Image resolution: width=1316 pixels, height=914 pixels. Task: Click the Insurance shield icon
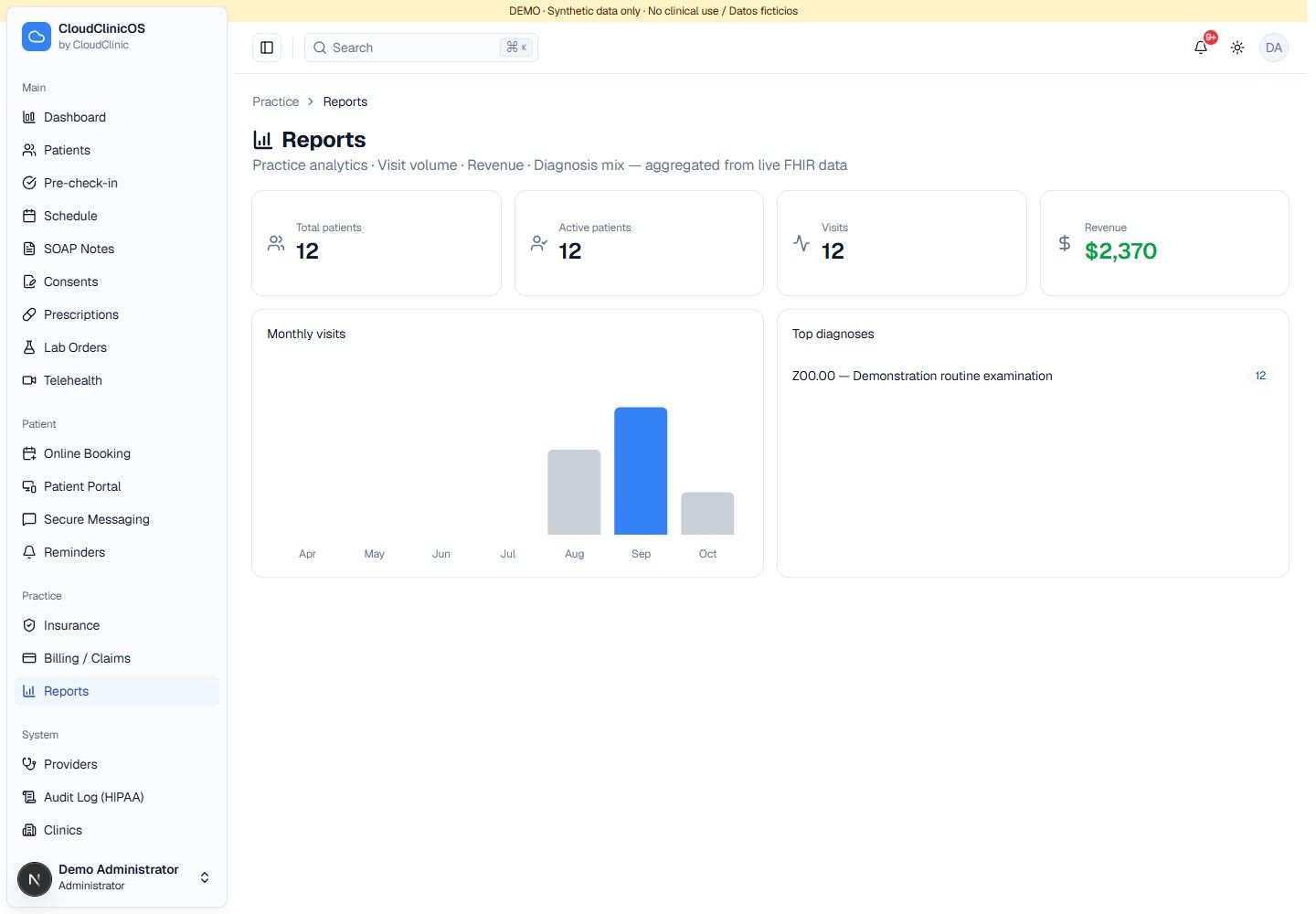(29, 625)
